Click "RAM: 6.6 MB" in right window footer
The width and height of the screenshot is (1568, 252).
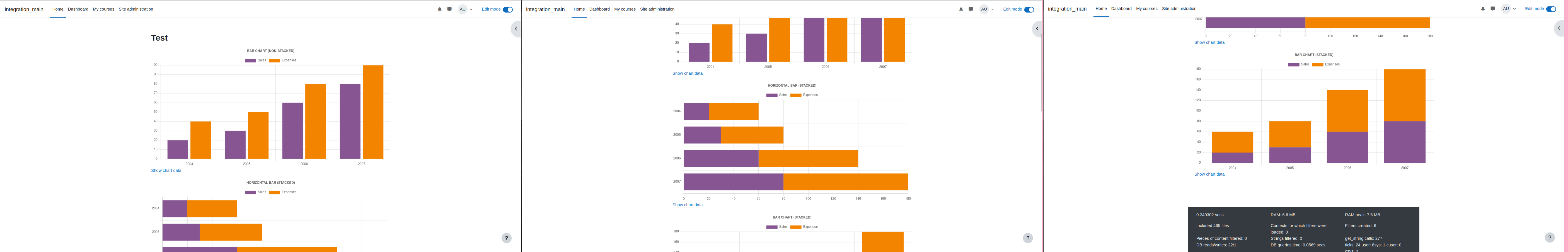(x=1283, y=215)
